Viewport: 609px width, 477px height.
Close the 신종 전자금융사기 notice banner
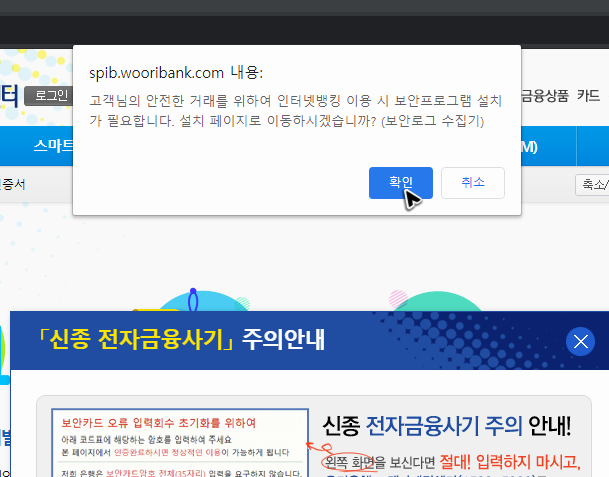[x=580, y=342]
